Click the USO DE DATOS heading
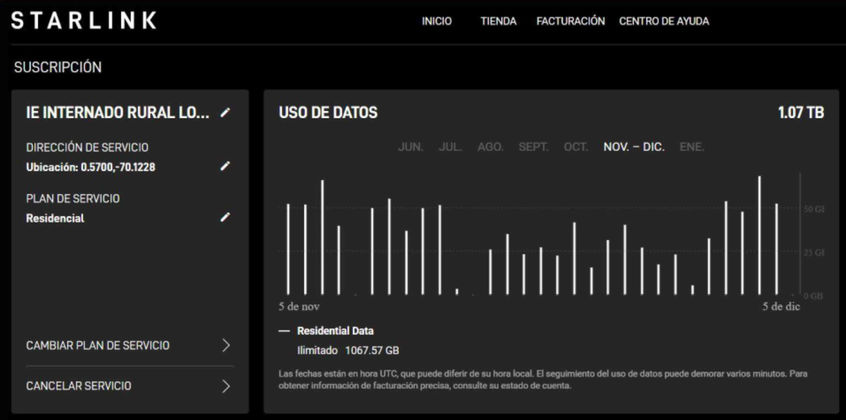846x420 pixels. pos(328,113)
